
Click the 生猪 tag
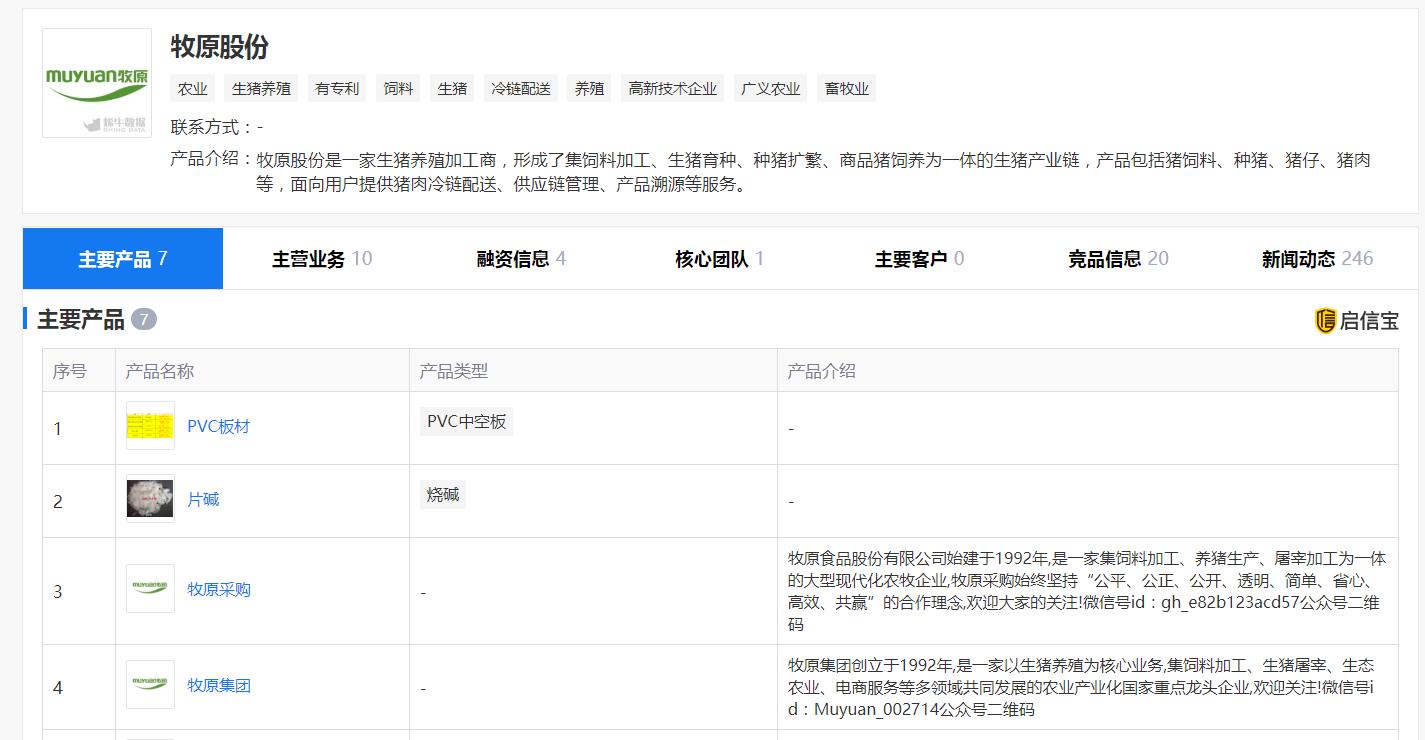(453, 89)
